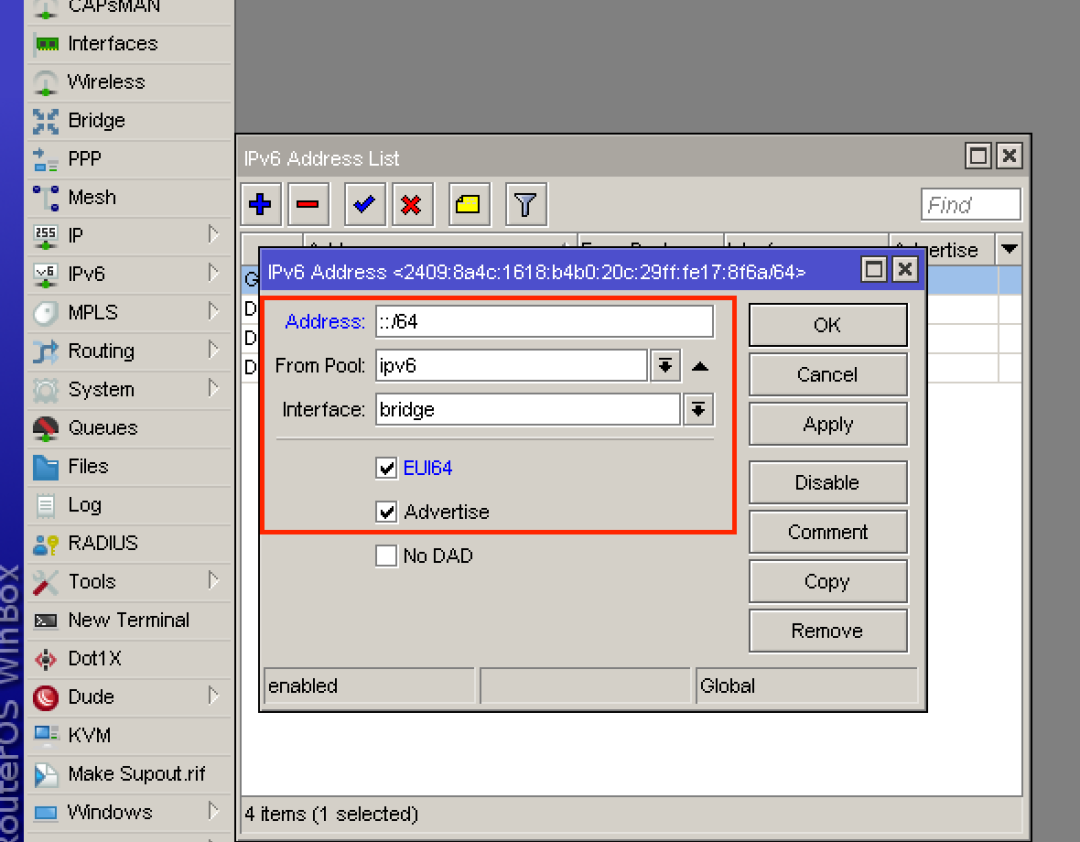Screen dimensions: 1080x842
Task: Maximize the IPv6 Address List window
Action: coord(978,156)
